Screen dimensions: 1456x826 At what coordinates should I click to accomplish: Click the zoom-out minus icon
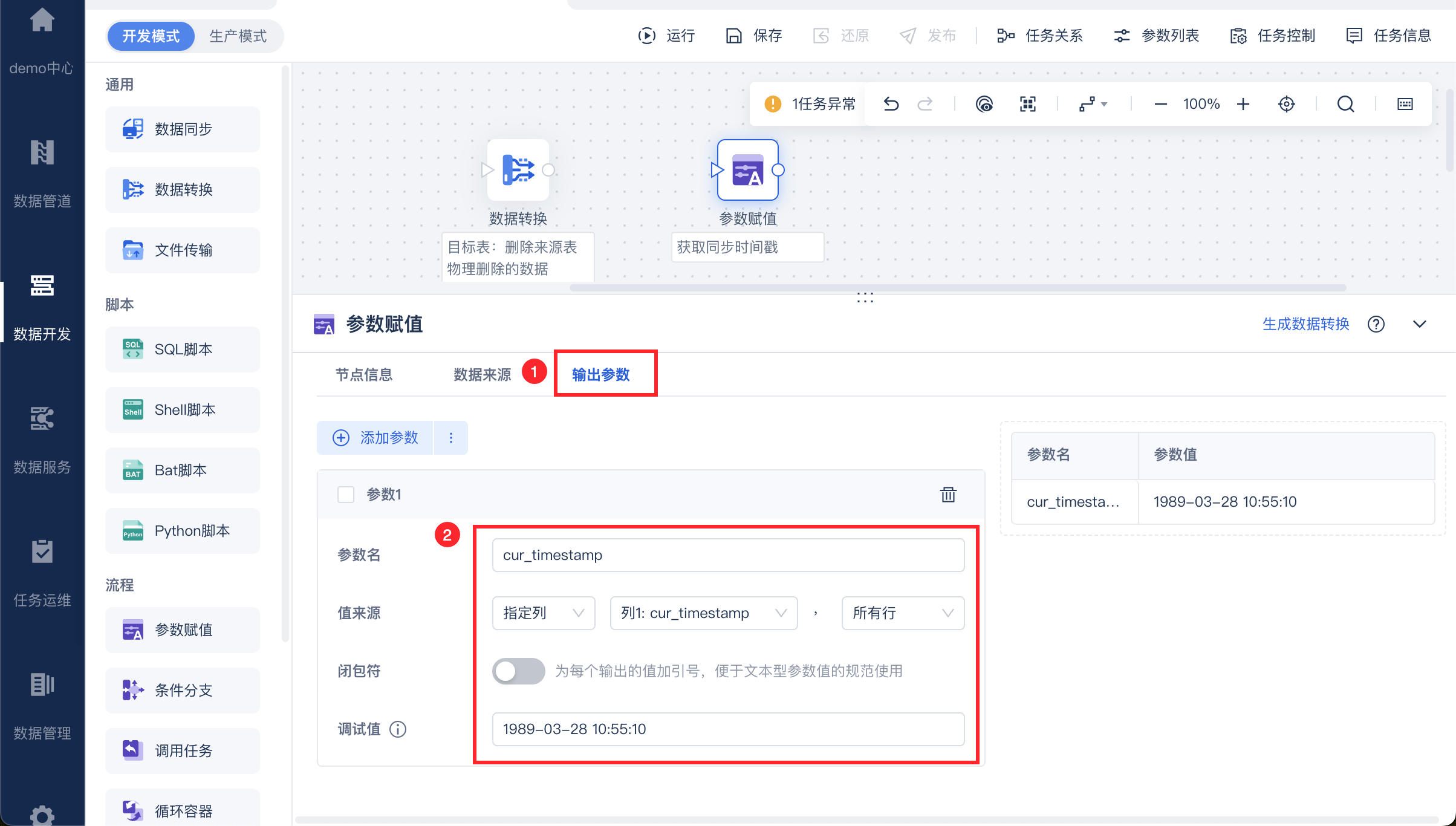pos(1160,104)
